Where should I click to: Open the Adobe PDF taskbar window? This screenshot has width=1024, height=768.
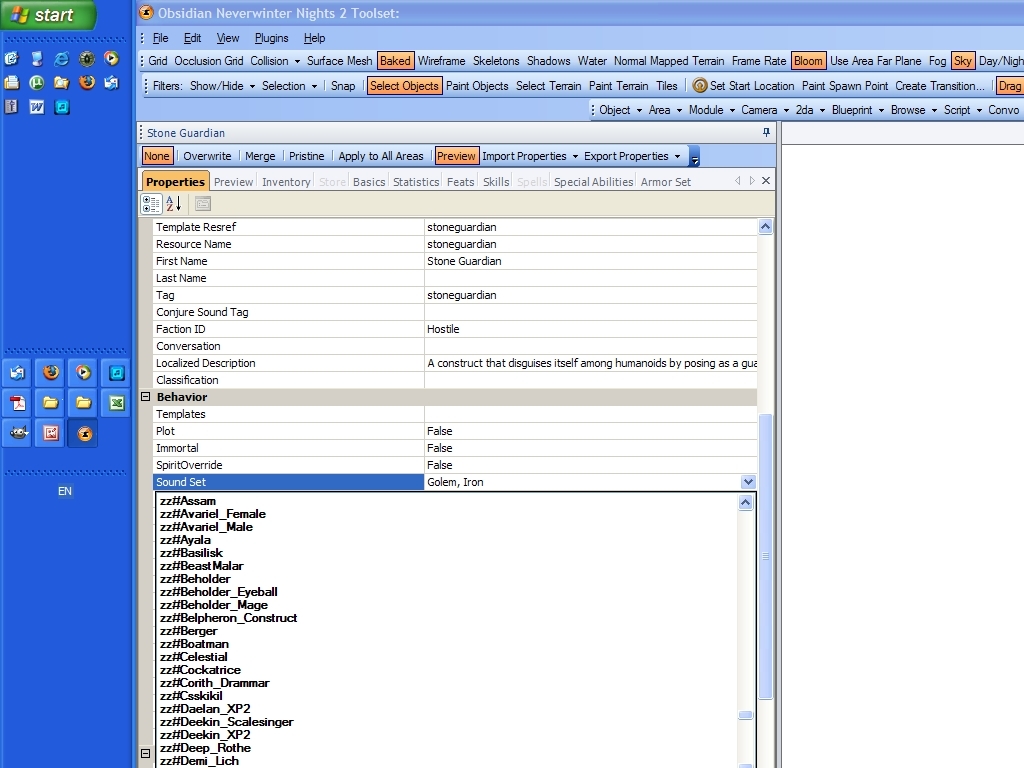pyautogui.click(x=18, y=403)
